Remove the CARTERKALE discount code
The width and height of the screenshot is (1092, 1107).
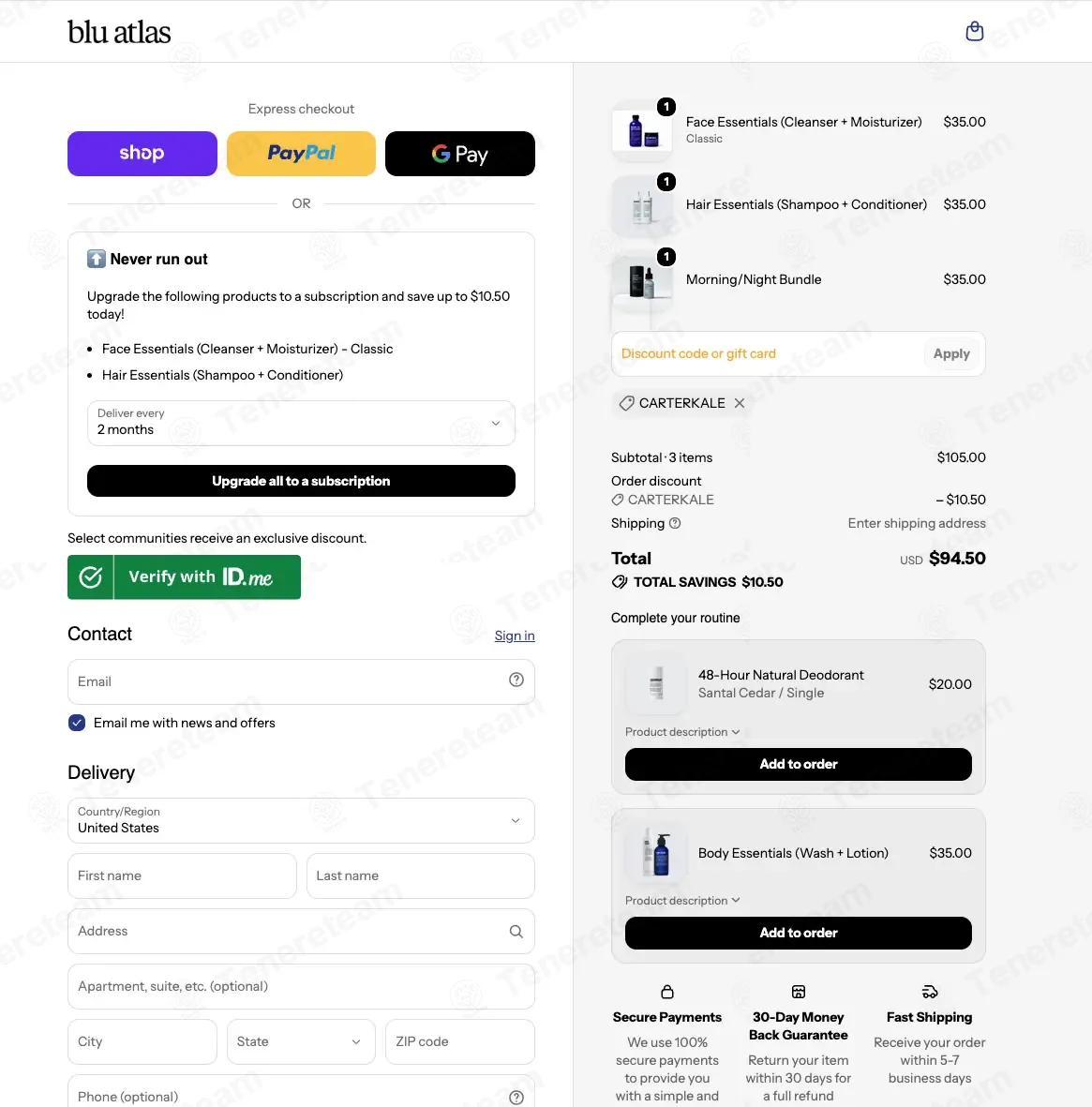tap(739, 403)
